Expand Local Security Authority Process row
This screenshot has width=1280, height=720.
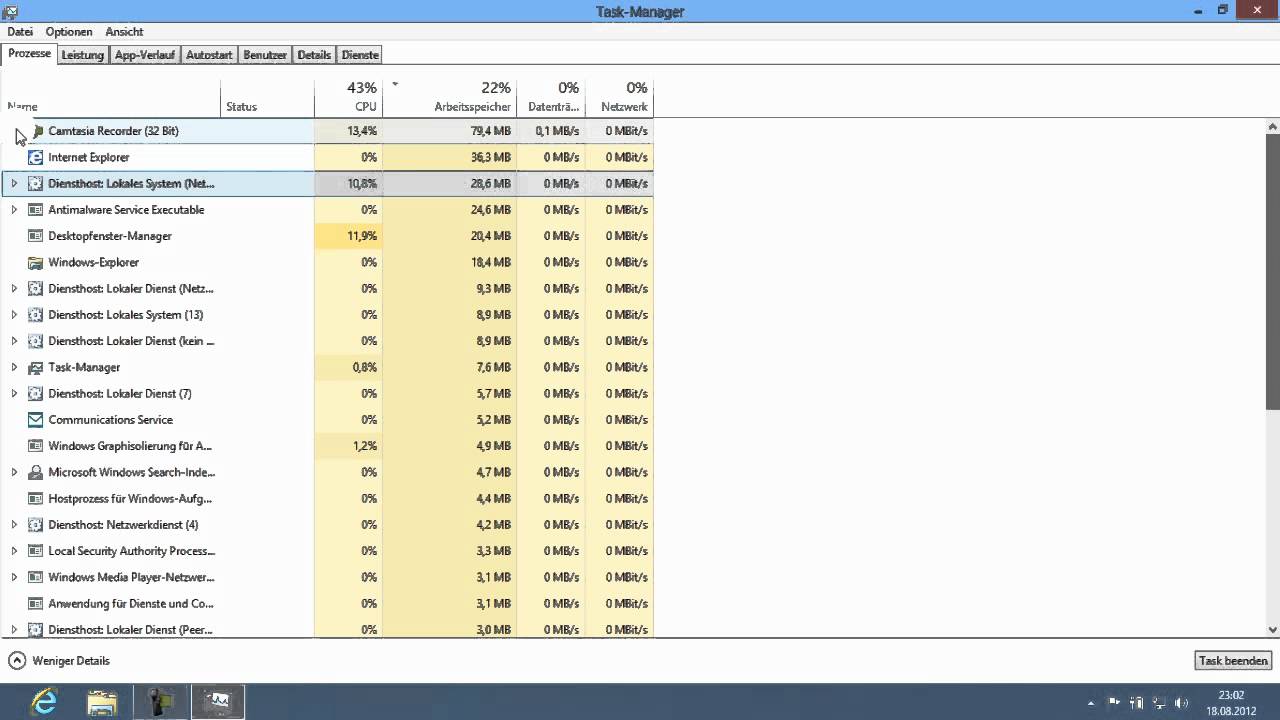[14, 551]
